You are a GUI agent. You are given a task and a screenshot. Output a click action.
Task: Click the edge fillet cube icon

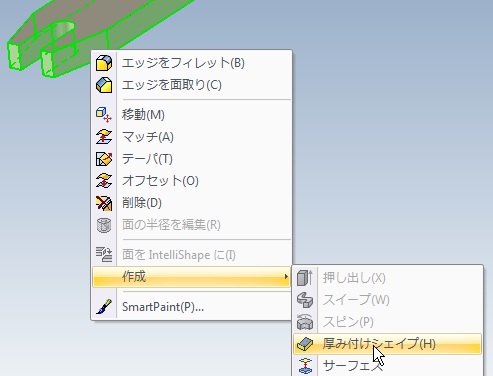pos(104,63)
